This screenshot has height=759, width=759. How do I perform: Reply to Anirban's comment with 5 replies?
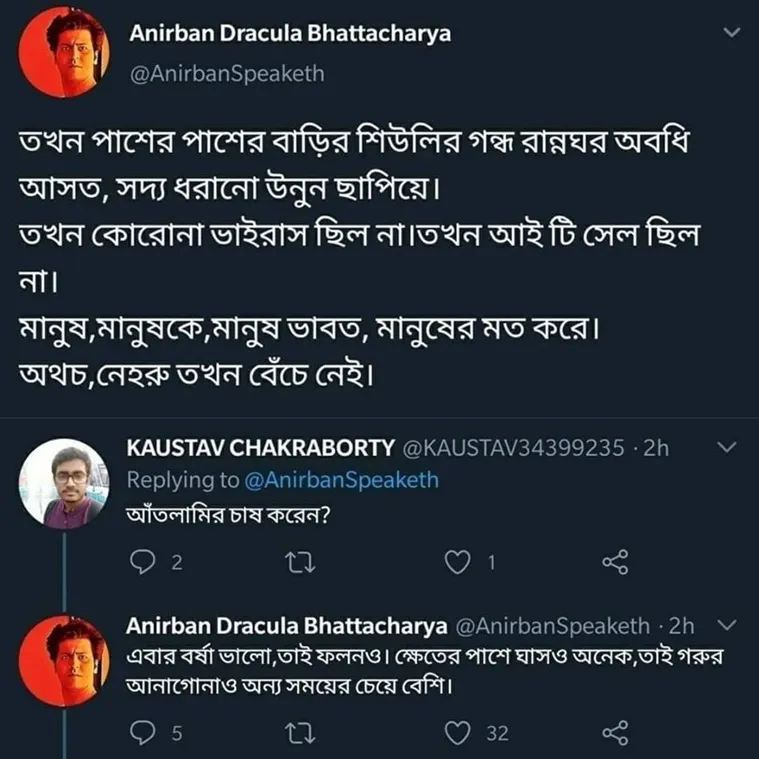(x=143, y=732)
